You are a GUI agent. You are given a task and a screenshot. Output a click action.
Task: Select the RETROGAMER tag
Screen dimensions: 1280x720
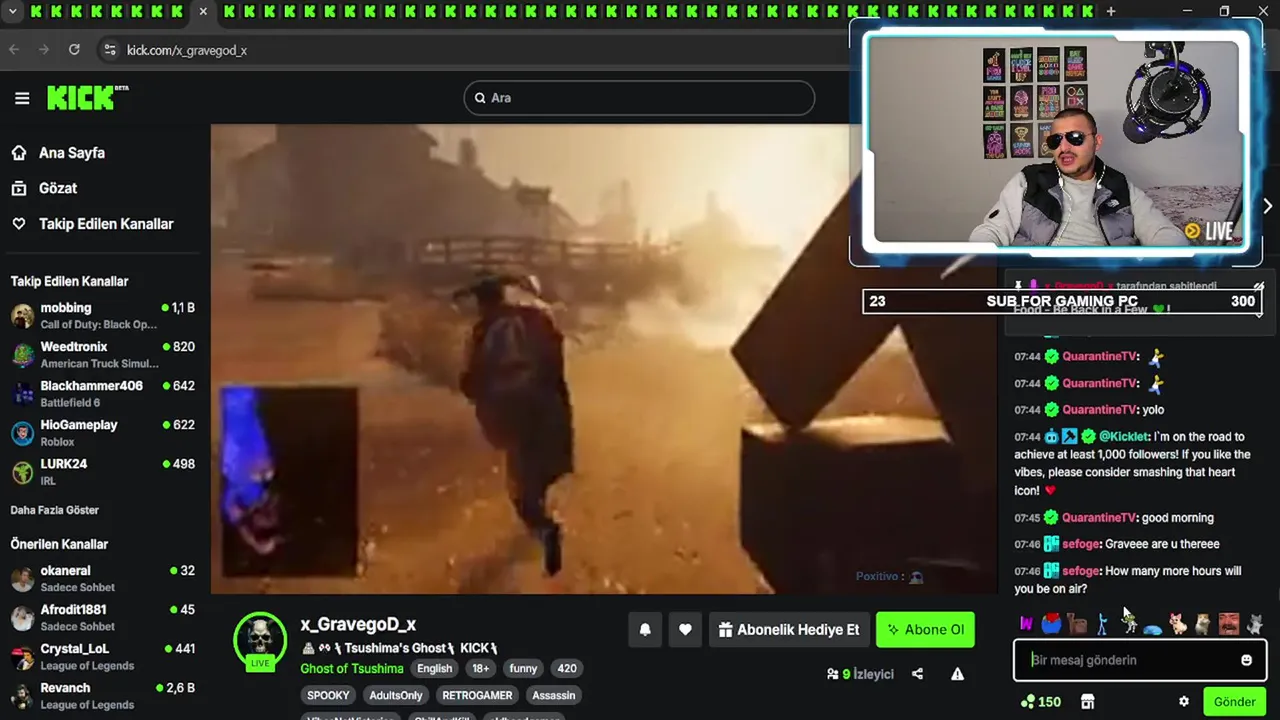point(477,695)
